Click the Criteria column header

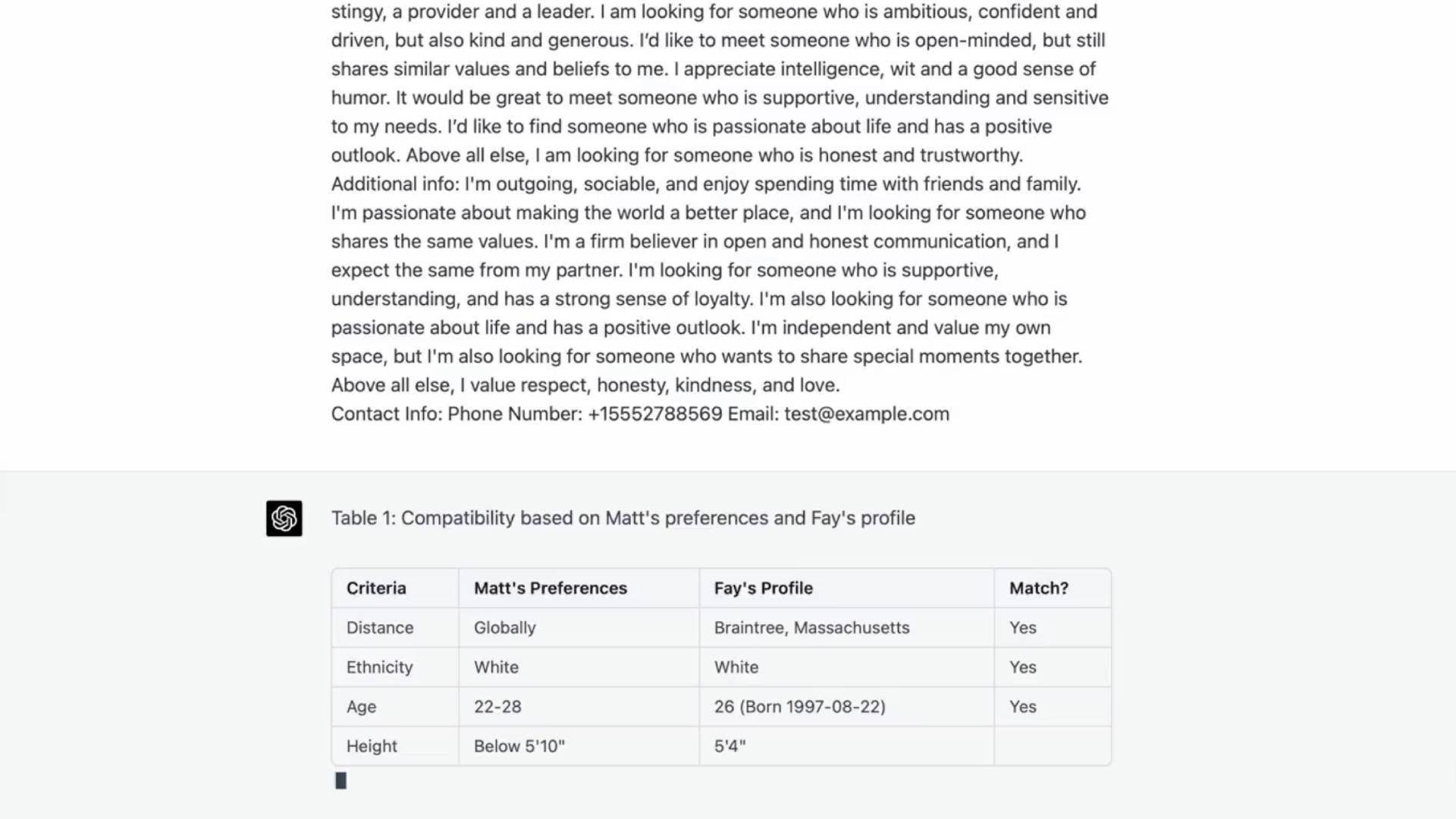pyautogui.click(x=376, y=588)
